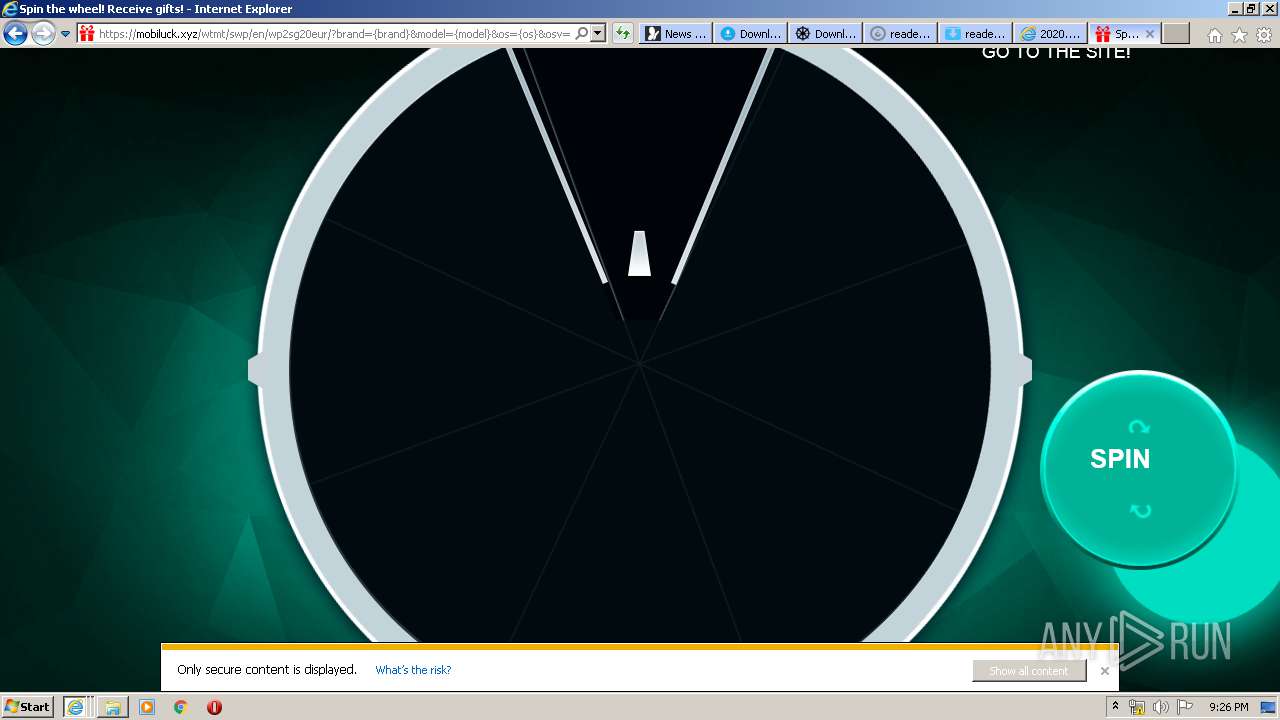Click the network status tray icon
Viewport: 1280px width, 720px height.
tap(1137, 707)
